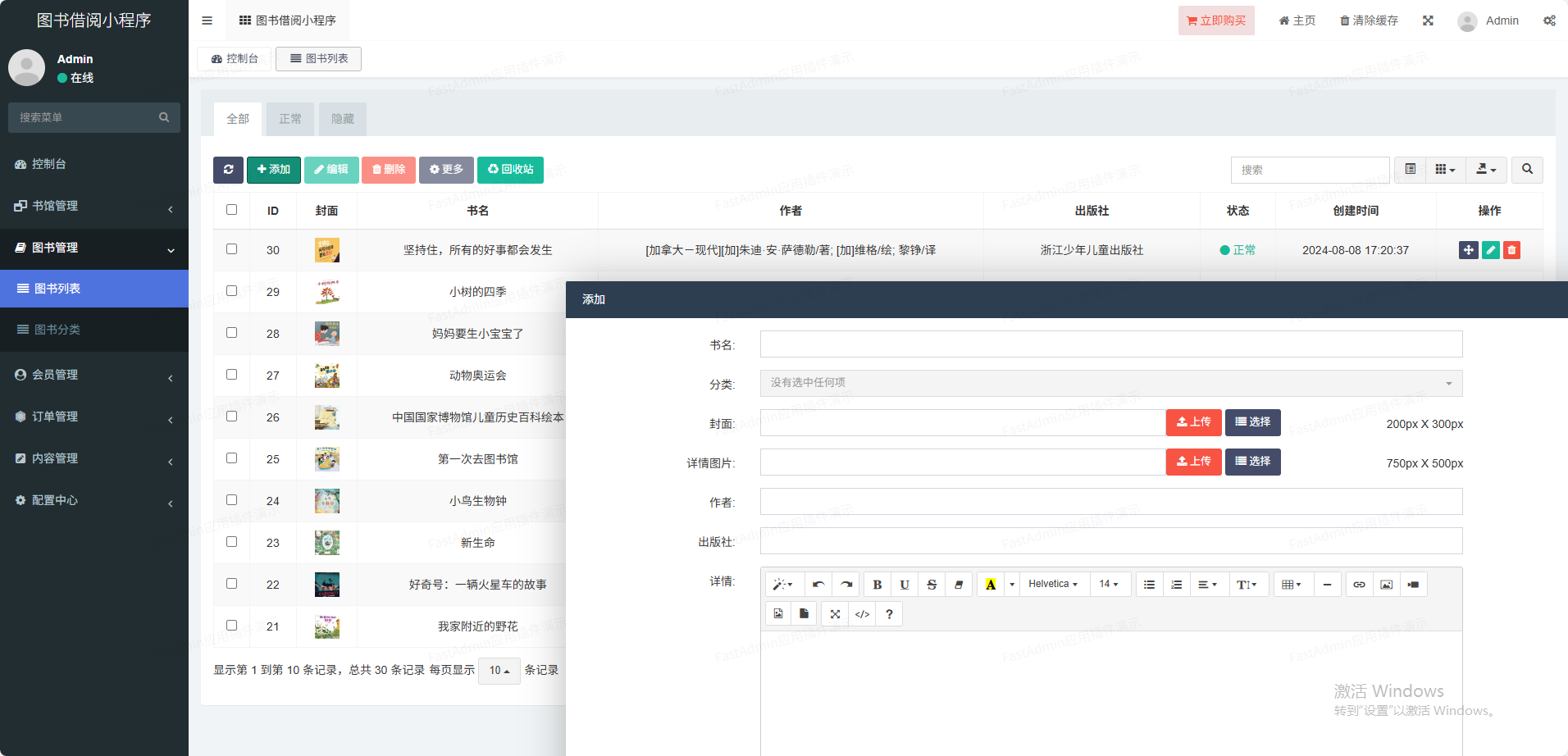Toggle bold in the editor toolbar
1568x756 pixels.
[x=877, y=585]
